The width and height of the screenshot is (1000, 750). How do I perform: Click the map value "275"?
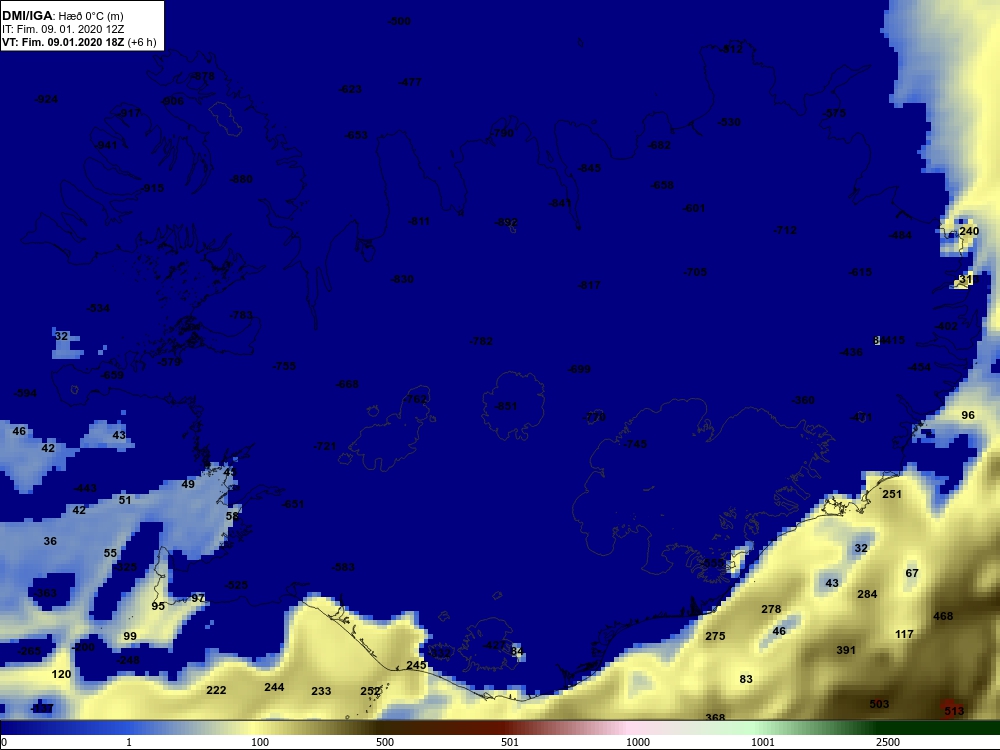coord(716,636)
